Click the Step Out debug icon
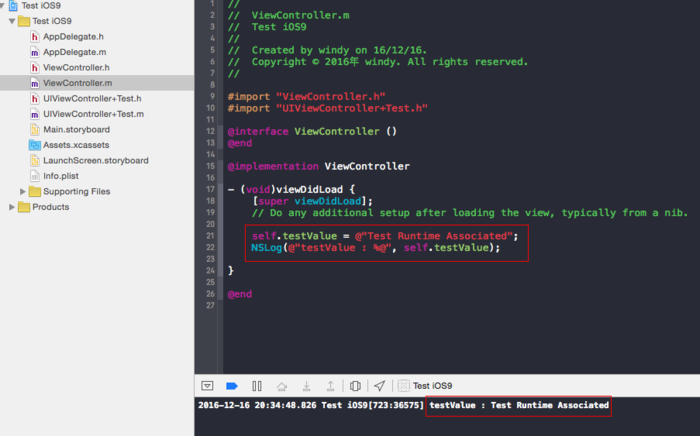700x436 pixels. tap(330, 385)
